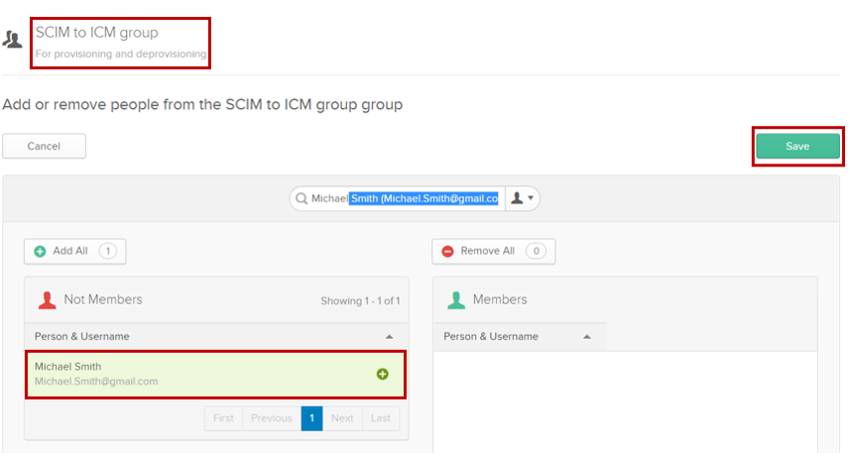Click the group icon beside SCIM to ICM group

point(13,41)
